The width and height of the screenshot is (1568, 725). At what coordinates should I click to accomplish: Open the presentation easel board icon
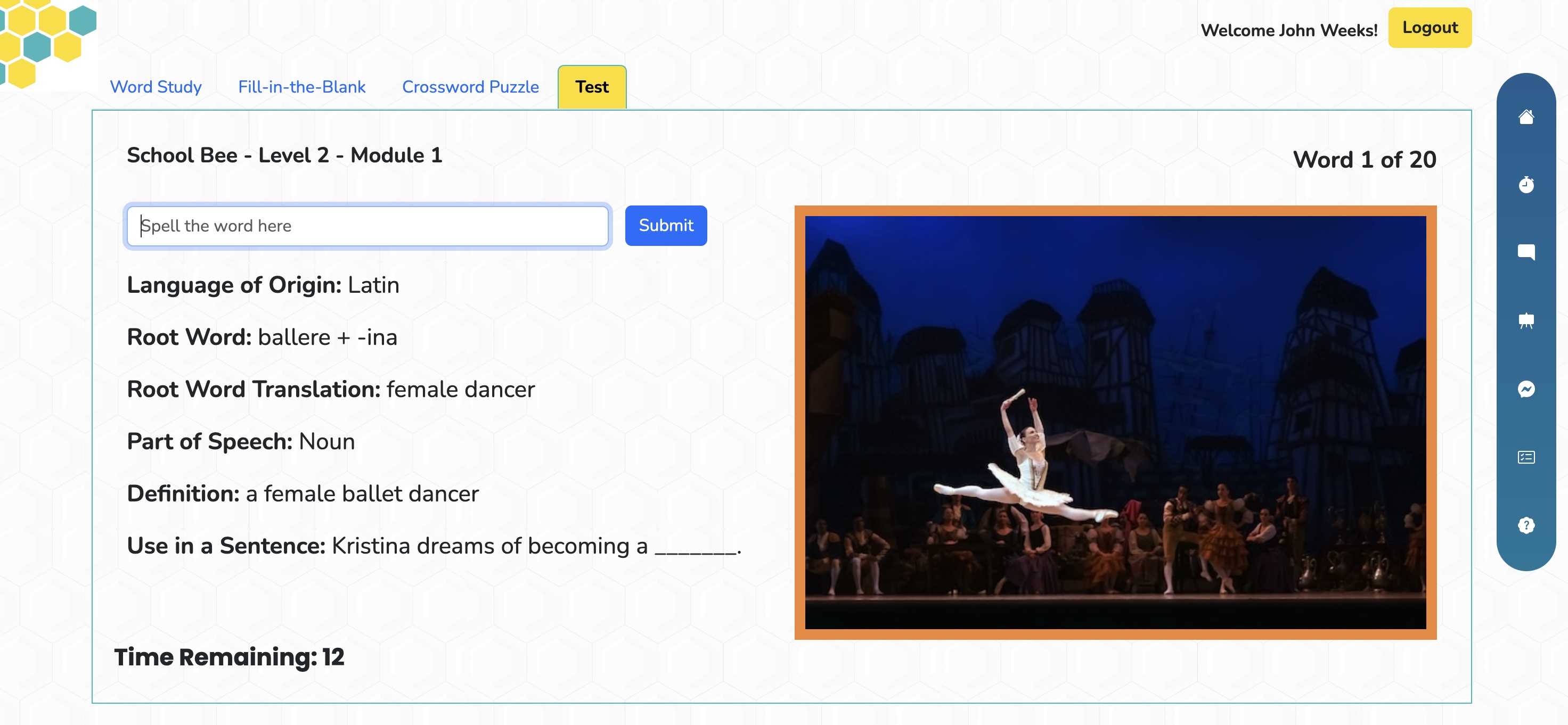click(x=1525, y=320)
